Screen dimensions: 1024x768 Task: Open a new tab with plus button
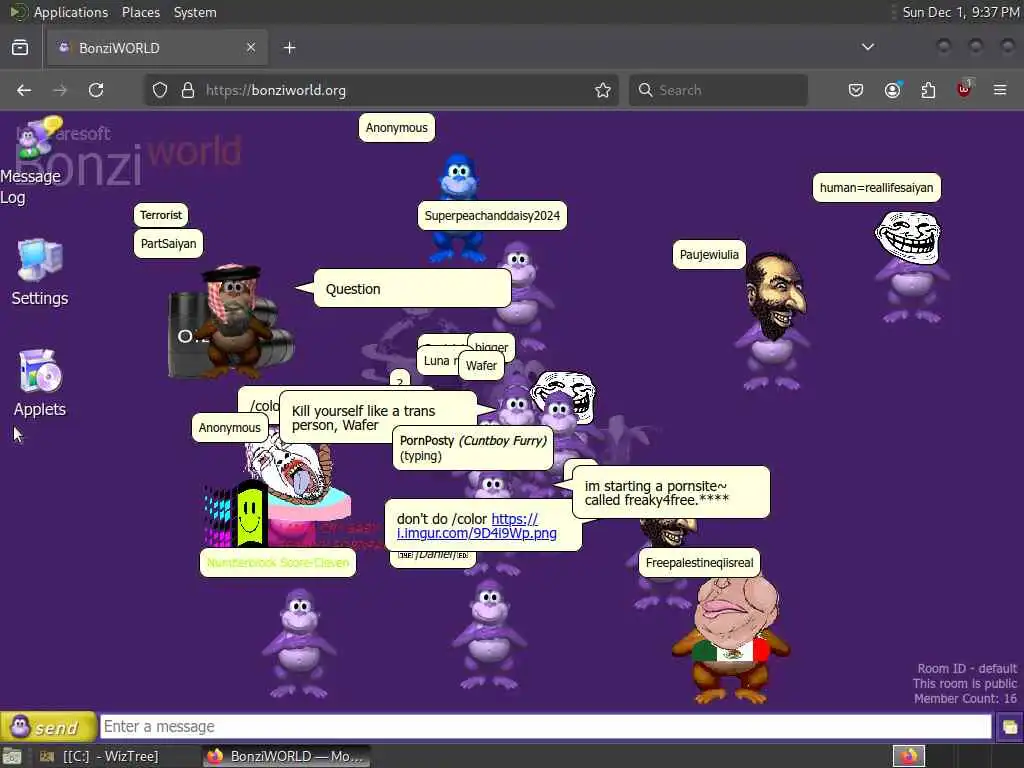(x=290, y=48)
